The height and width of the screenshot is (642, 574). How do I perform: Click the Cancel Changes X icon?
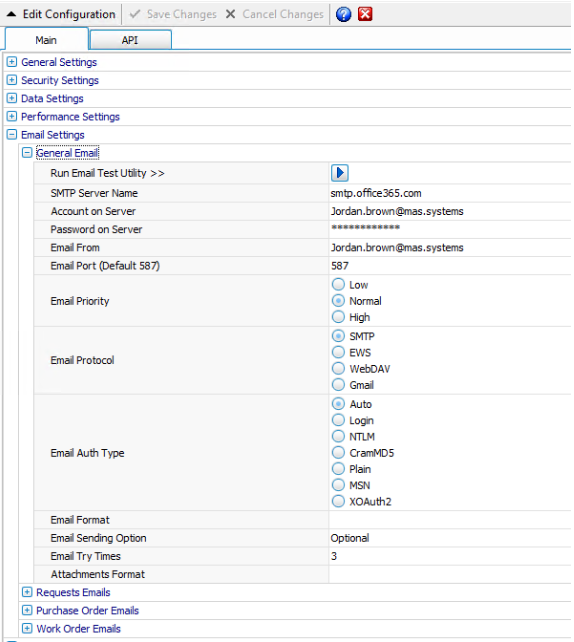pyautogui.click(x=231, y=14)
